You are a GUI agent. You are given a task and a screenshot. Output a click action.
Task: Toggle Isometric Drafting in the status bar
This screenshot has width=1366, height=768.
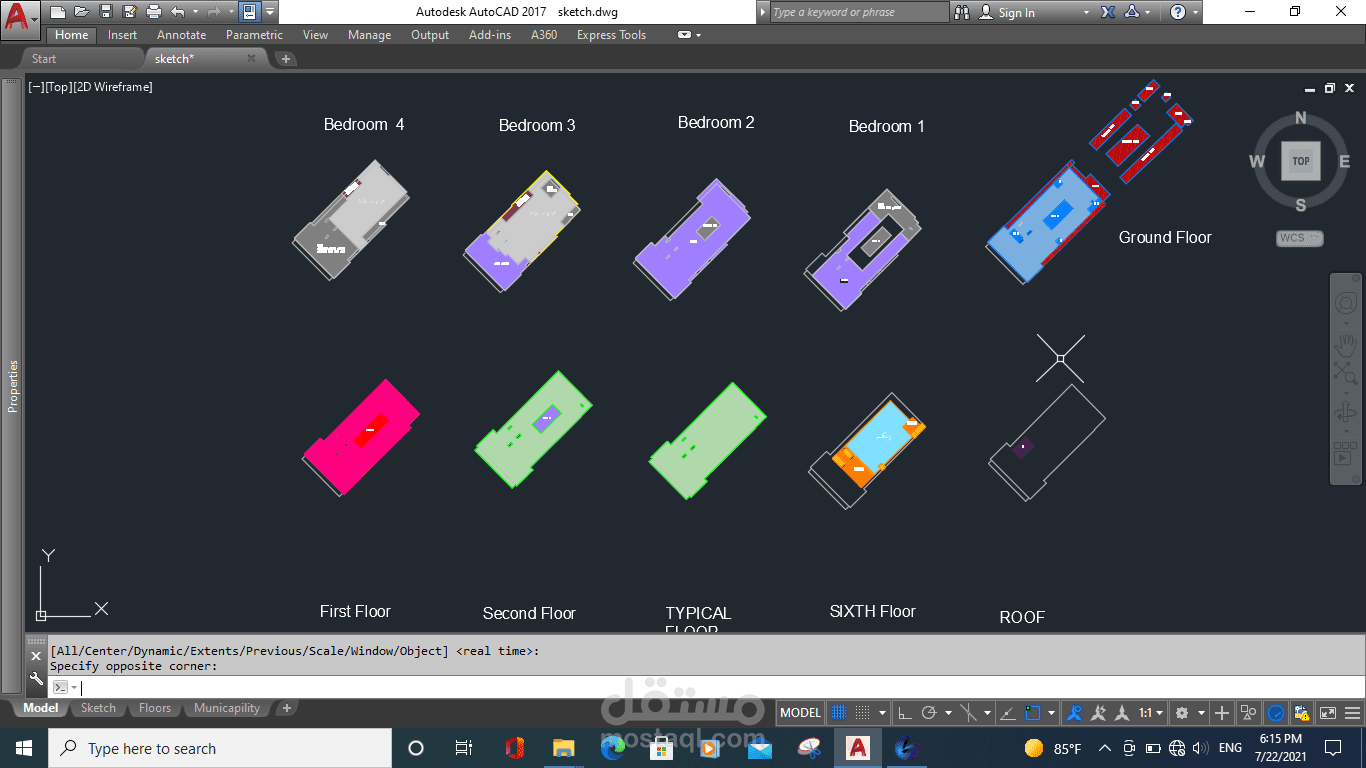coord(969,713)
